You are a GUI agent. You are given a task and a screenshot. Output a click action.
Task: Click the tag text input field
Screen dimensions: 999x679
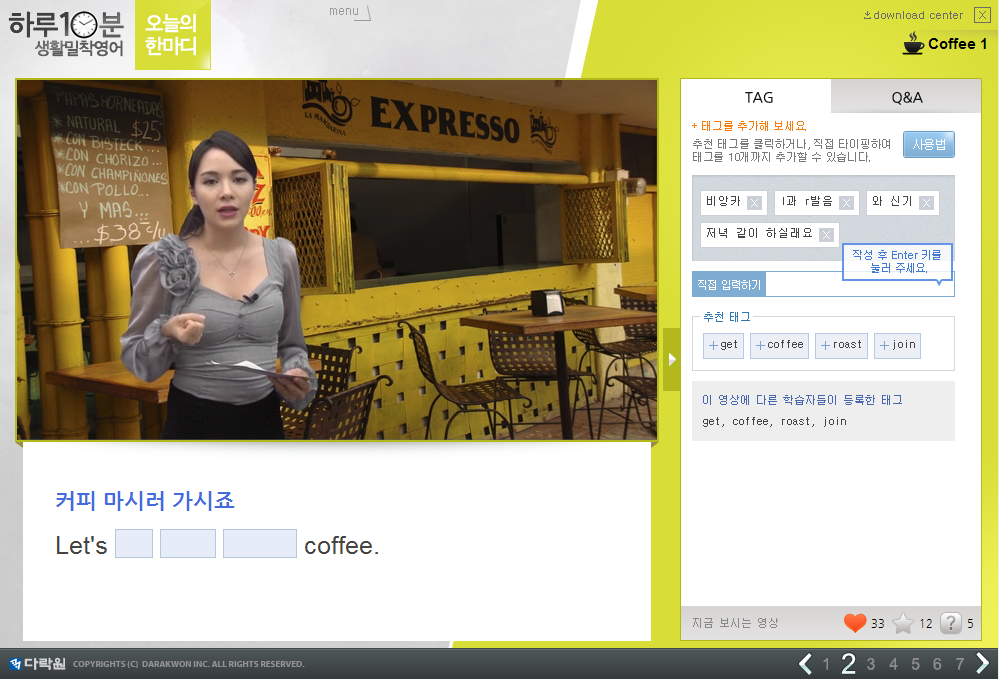(858, 285)
